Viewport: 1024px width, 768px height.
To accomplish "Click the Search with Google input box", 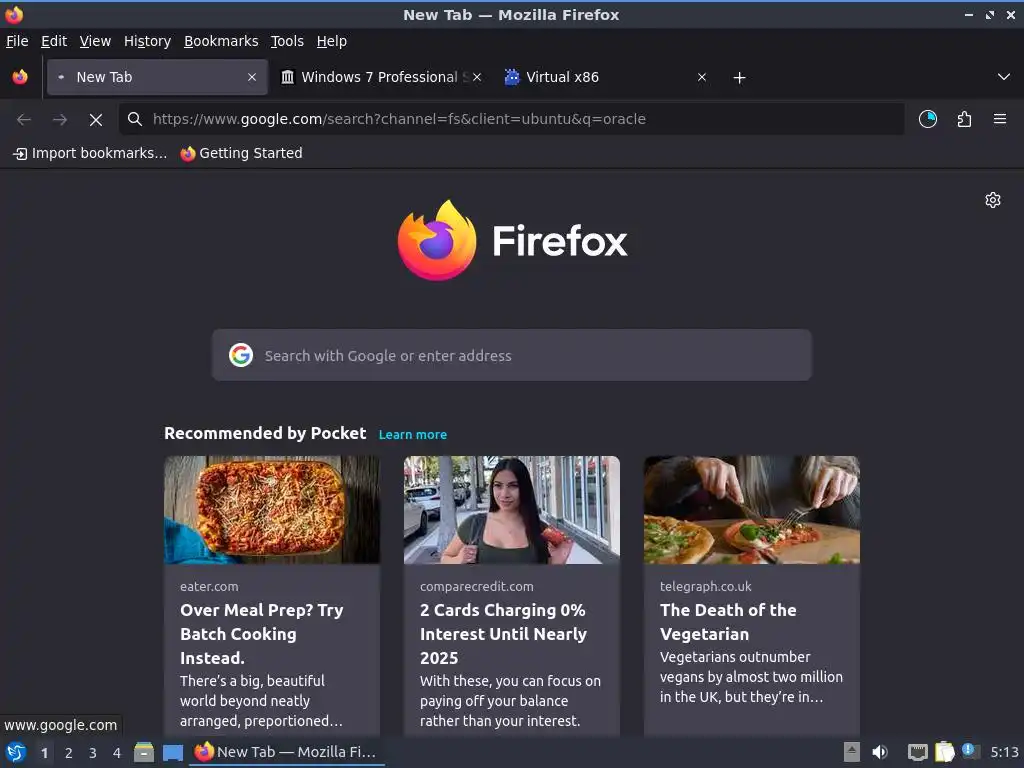I will click(x=511, y=355).
